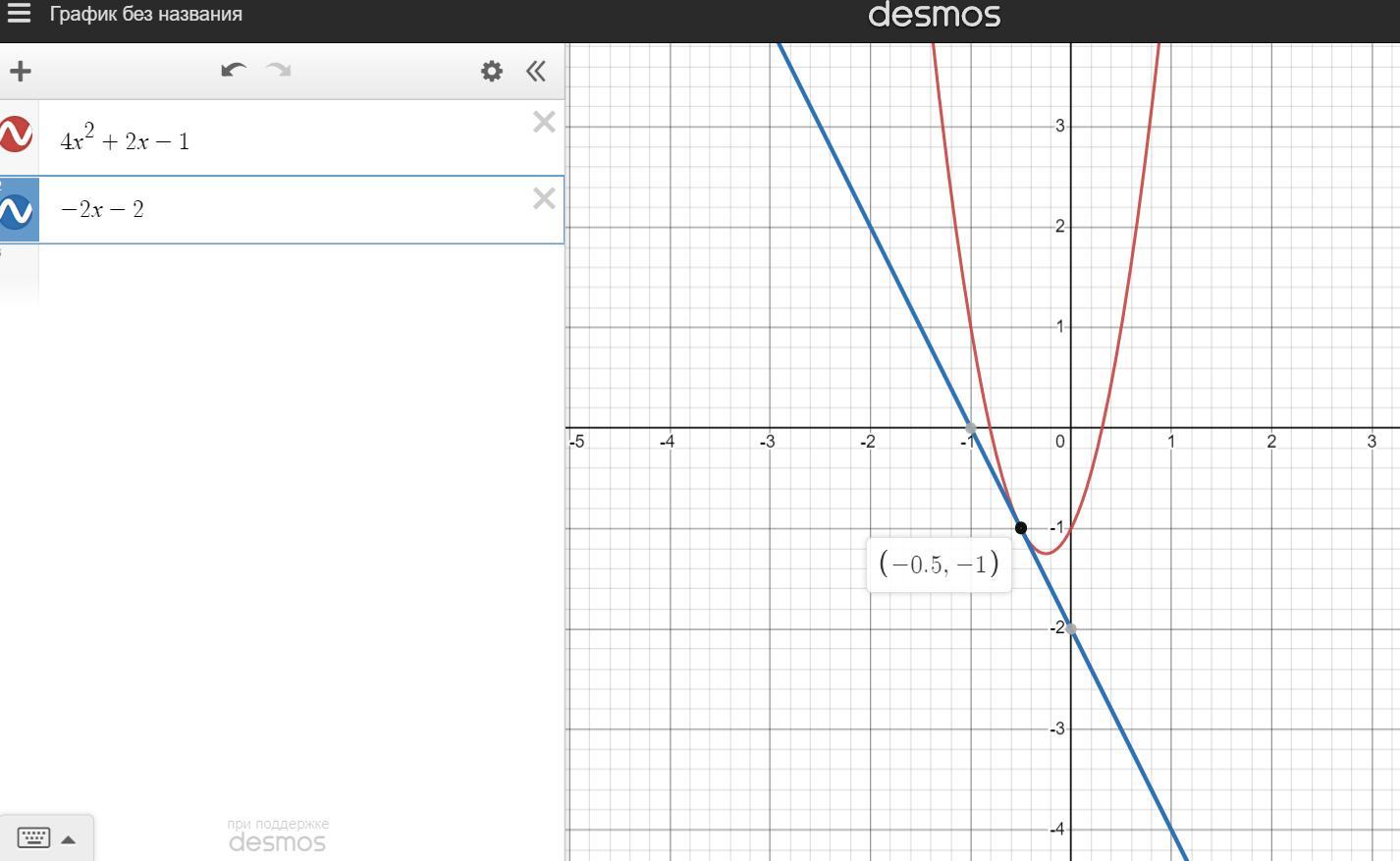This screenshot has height=861, width=1400.
Task: Delete the 4x²+2x−1 expression
Action: pos(544,122)
